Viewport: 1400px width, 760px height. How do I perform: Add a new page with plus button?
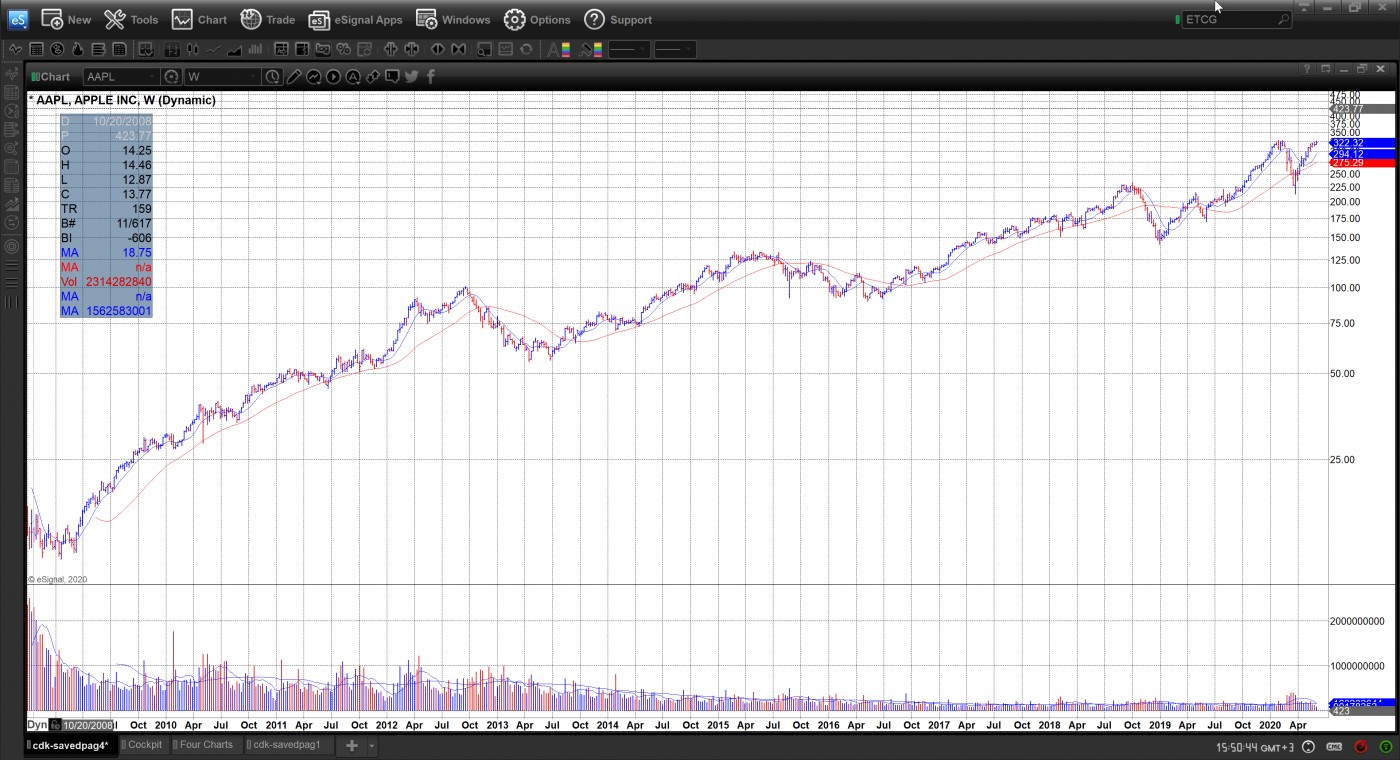point(351,746)
